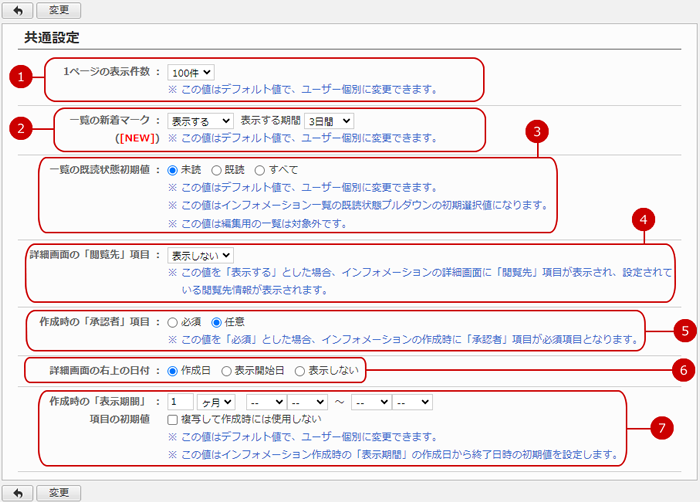The image size is (700, 502).
Task: Click the 表示期間 number input field containing 1
Action: (x=180, y=402)
